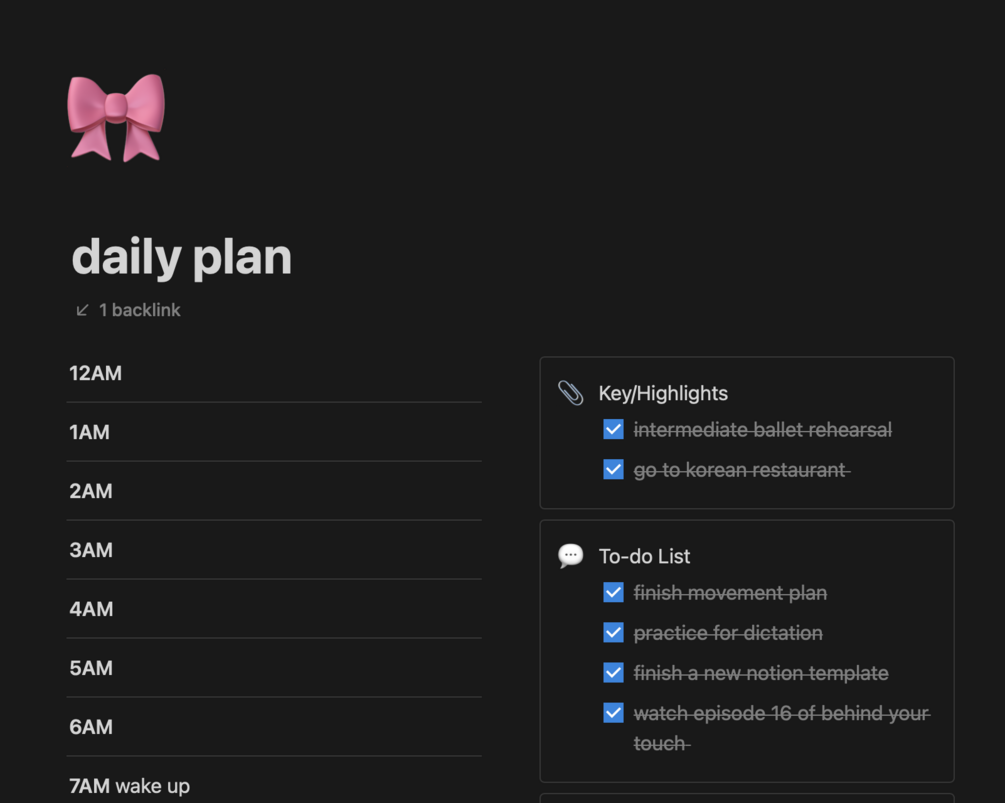The image size is (1005, 803).
Task: Toggle practice for dictation checkbox
Action: 614,633
